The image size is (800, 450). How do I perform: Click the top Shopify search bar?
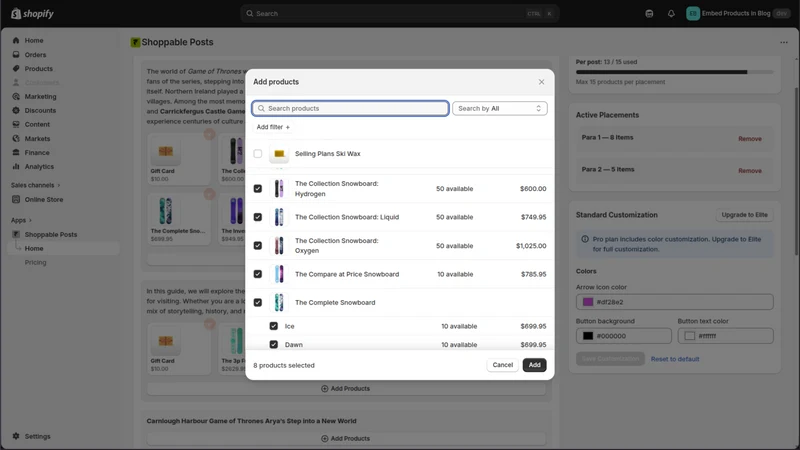[399, 14]
